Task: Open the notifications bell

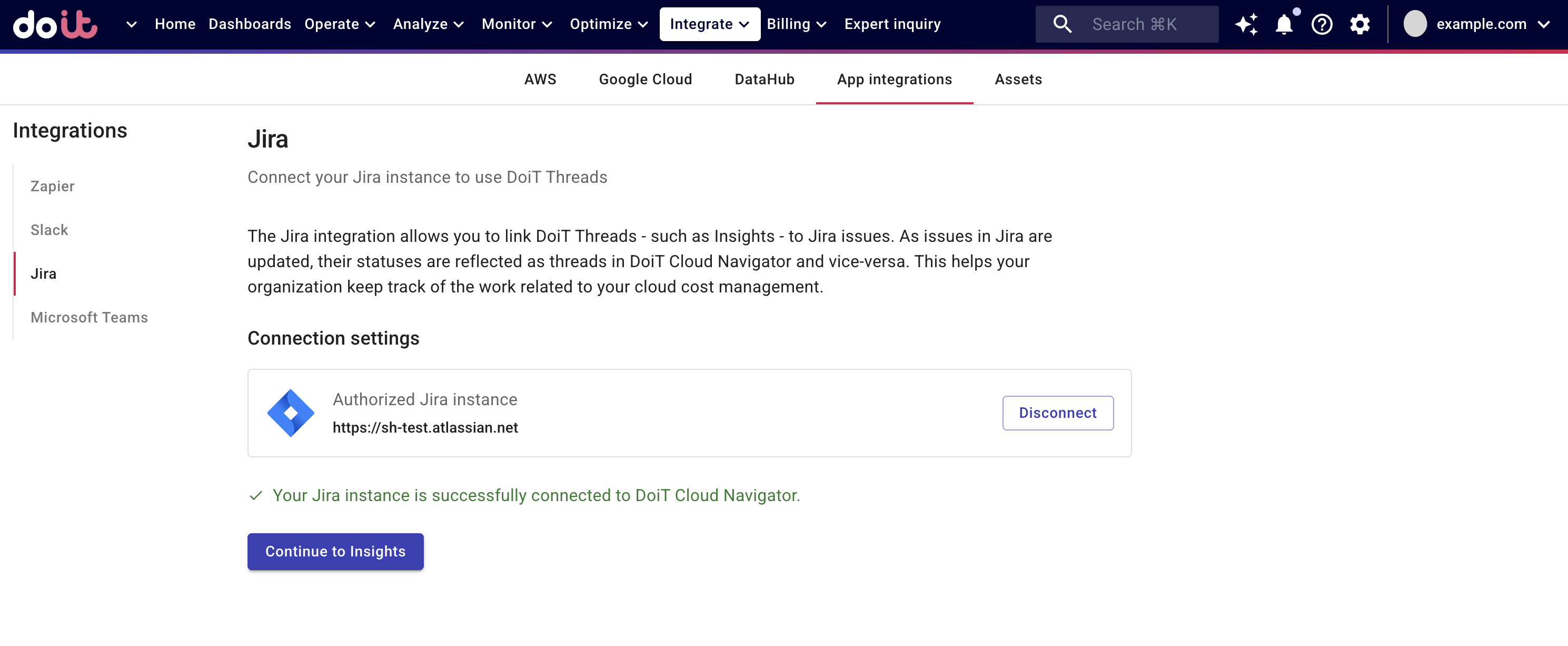Action: pyautogui.click(x=1284, y=24)
